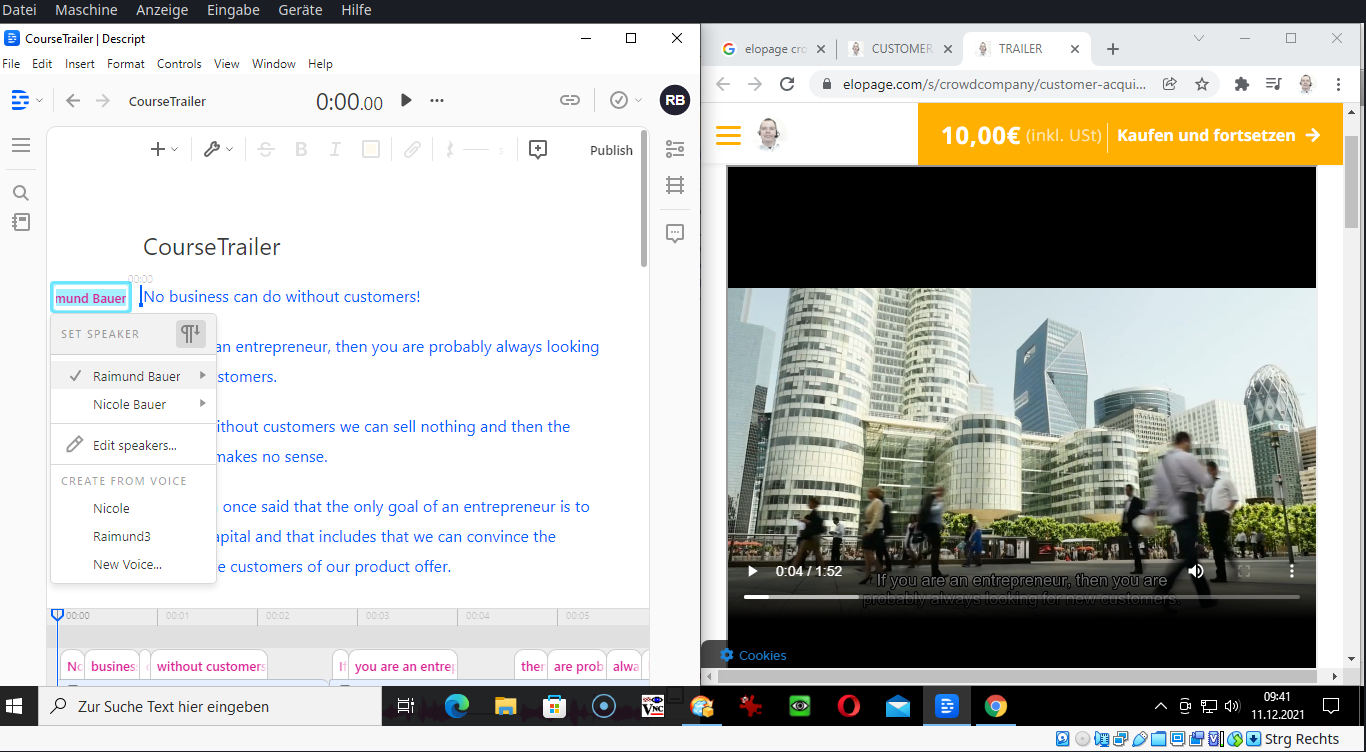Mute the trailer video player
Viewport: 1366px width, 752px height.
point(1196,570)
